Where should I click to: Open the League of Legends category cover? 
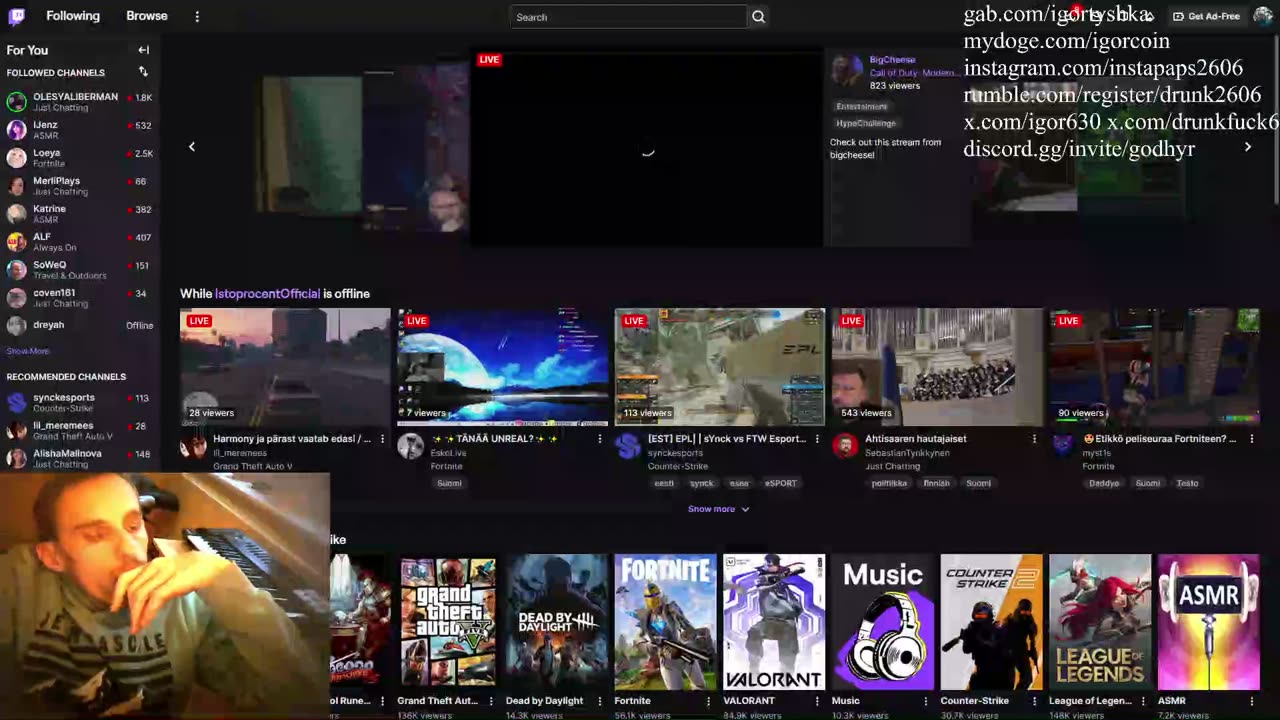[x=1100, y=622]
